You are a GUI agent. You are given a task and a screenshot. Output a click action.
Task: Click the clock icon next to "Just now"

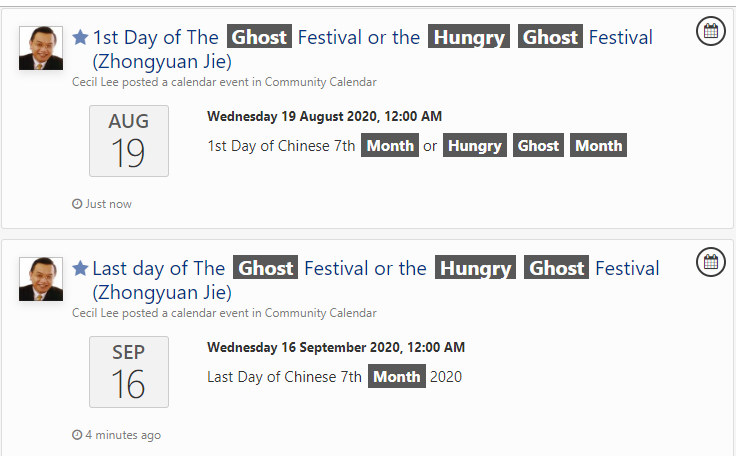tap(77, 204)
